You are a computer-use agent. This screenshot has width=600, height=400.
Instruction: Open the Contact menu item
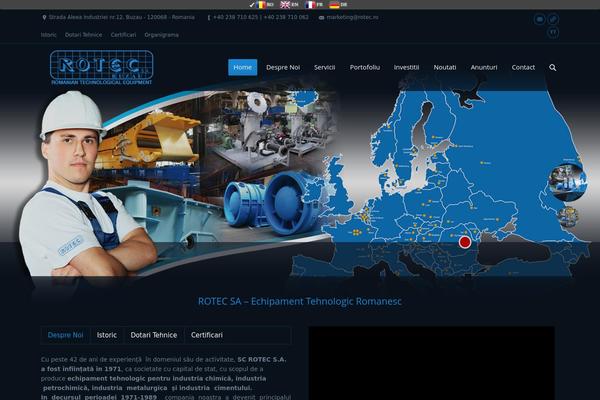[523, 67]
